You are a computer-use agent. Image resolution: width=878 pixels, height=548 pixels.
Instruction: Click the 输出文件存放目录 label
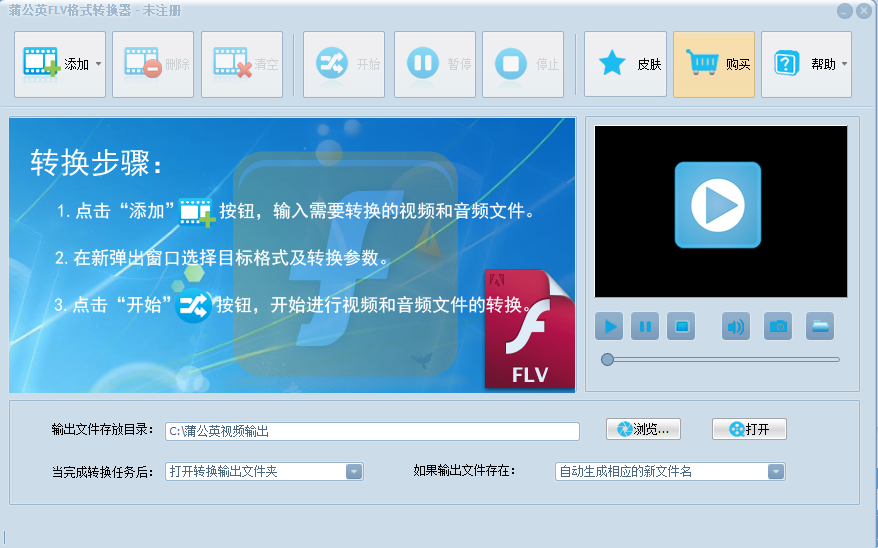tap(102, 430)
